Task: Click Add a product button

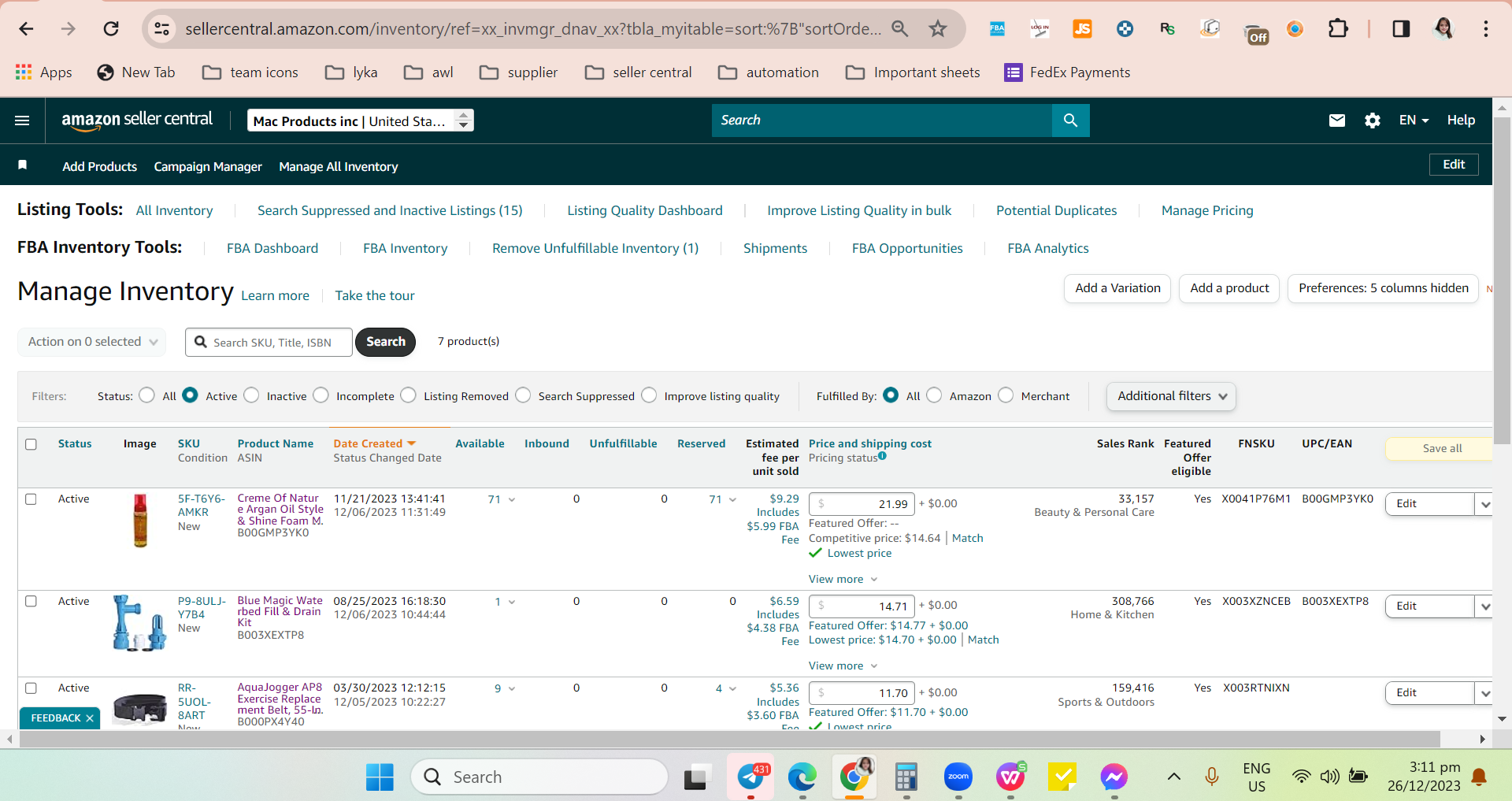Action: 1229,288
